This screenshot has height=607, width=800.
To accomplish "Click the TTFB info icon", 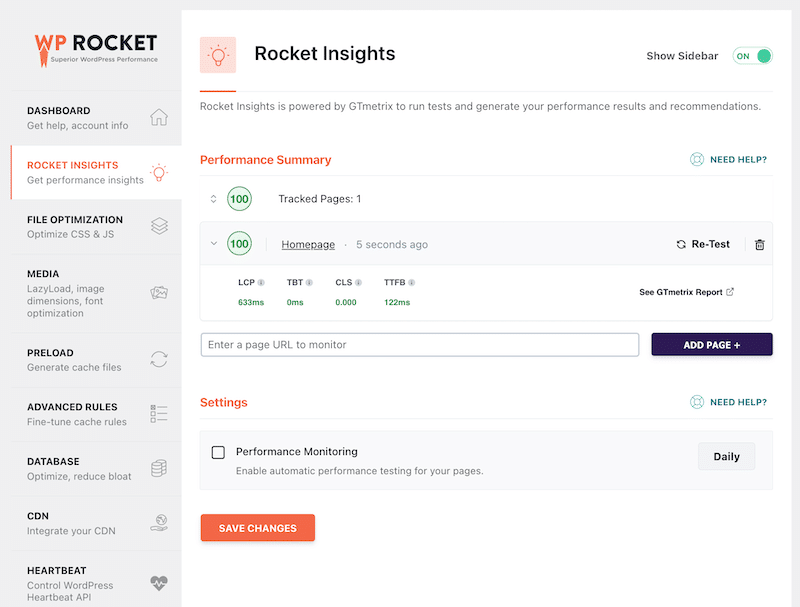I will (x=411, y=283).
